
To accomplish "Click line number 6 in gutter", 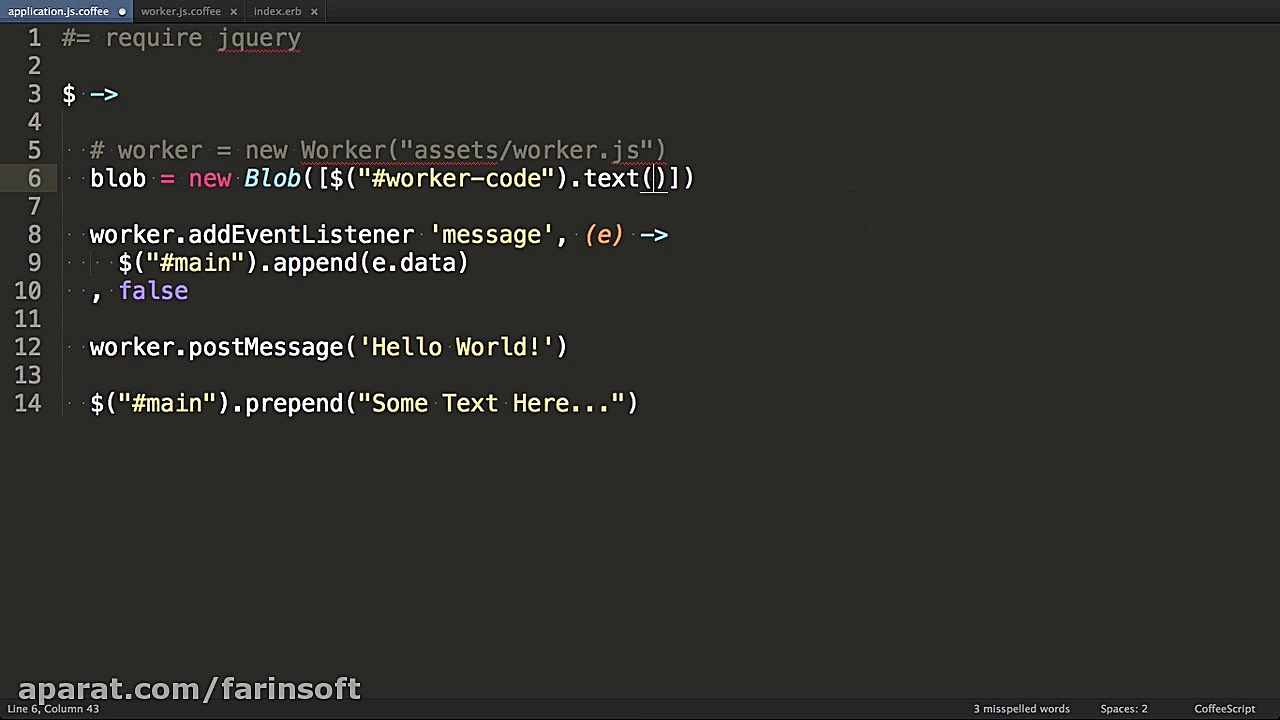I will [x=34, y=178].
